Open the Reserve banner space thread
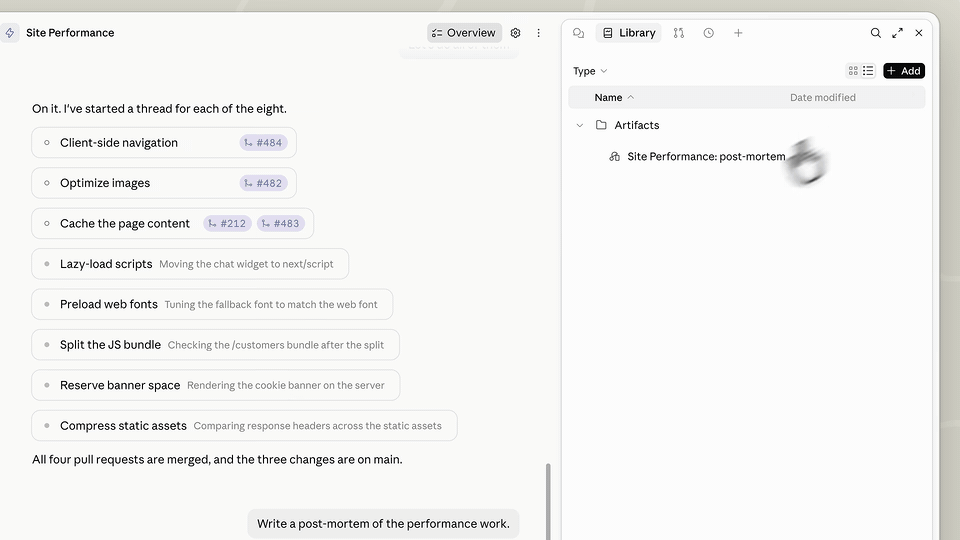 216,385
